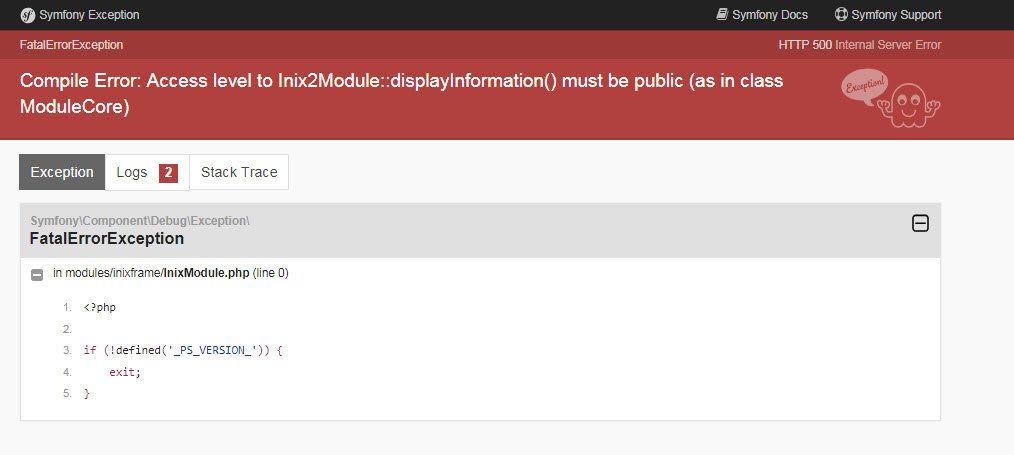Collapse the InixModule.php trace entry
This screenshot has width=1014, height=455.
(x=37, y=274)
